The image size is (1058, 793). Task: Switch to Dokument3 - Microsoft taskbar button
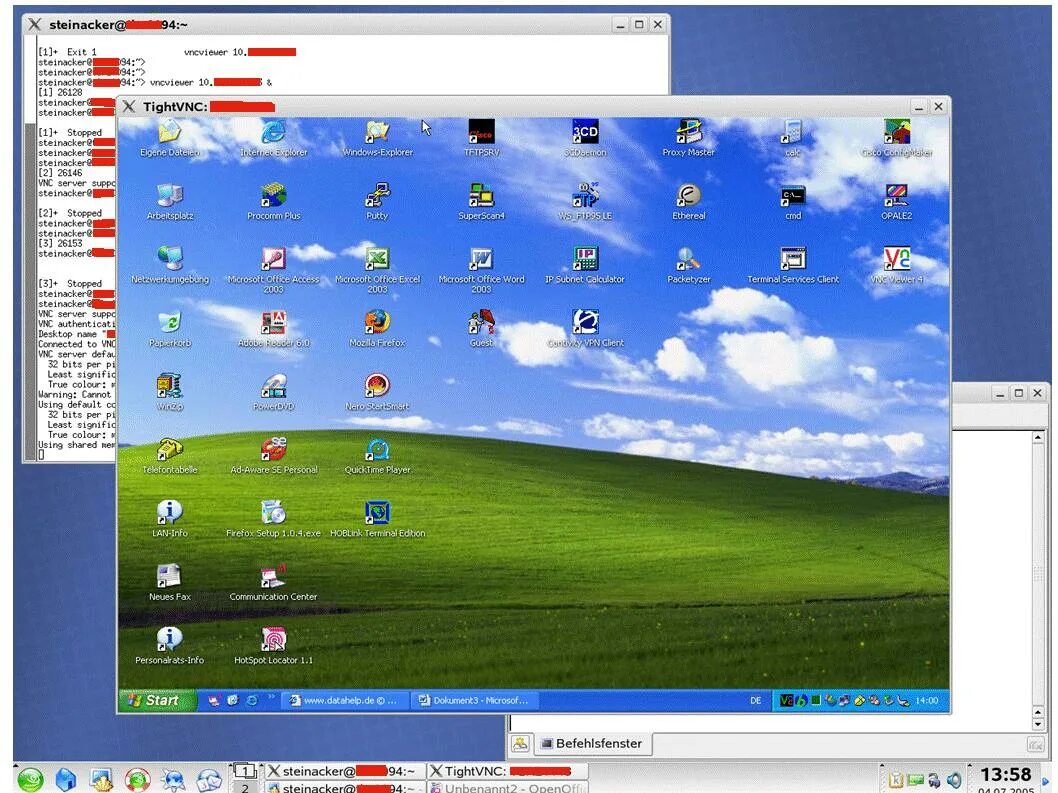[474, 701]
